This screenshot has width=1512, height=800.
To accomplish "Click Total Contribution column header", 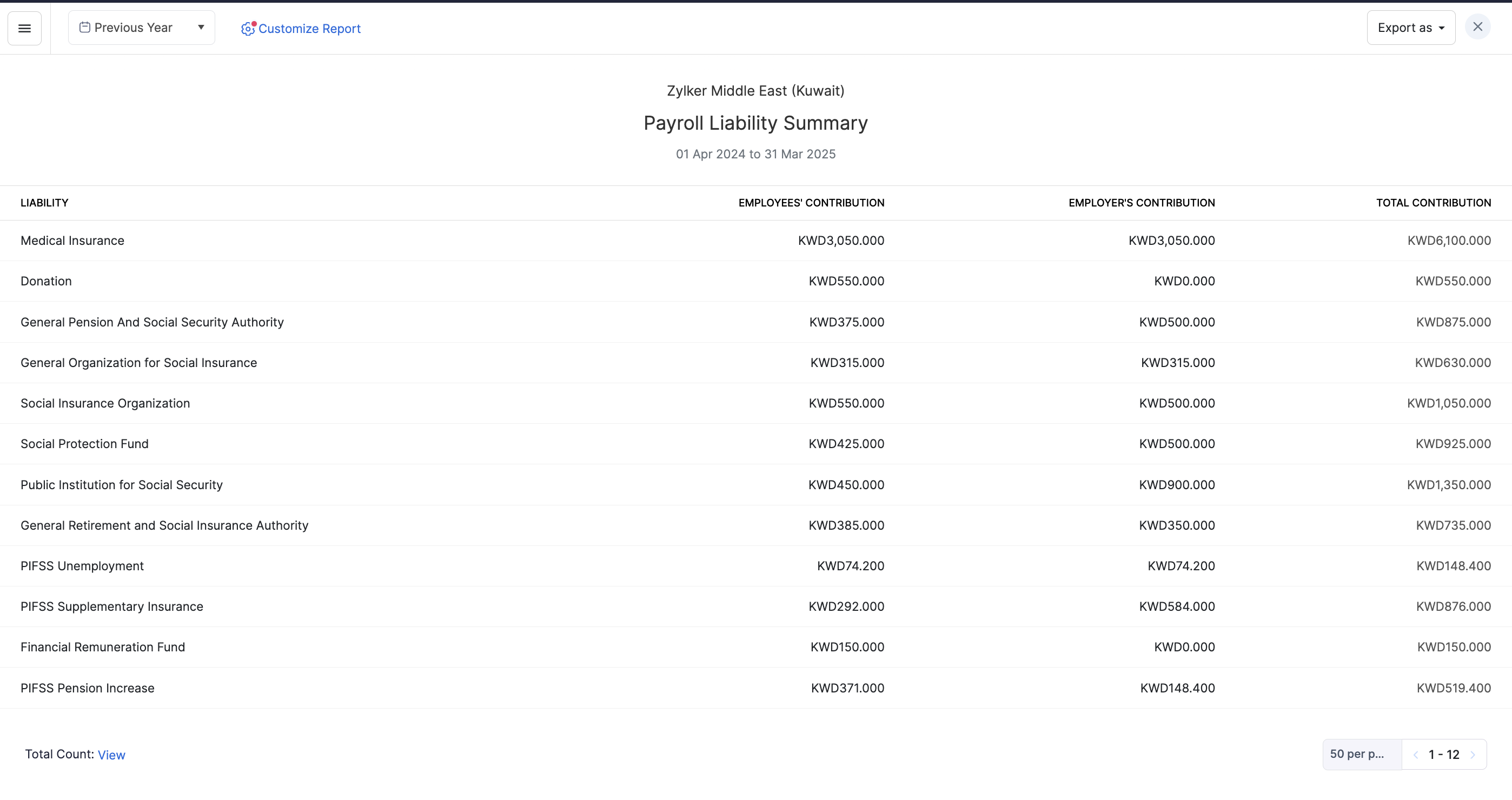I will click(x=1433, y=203).
